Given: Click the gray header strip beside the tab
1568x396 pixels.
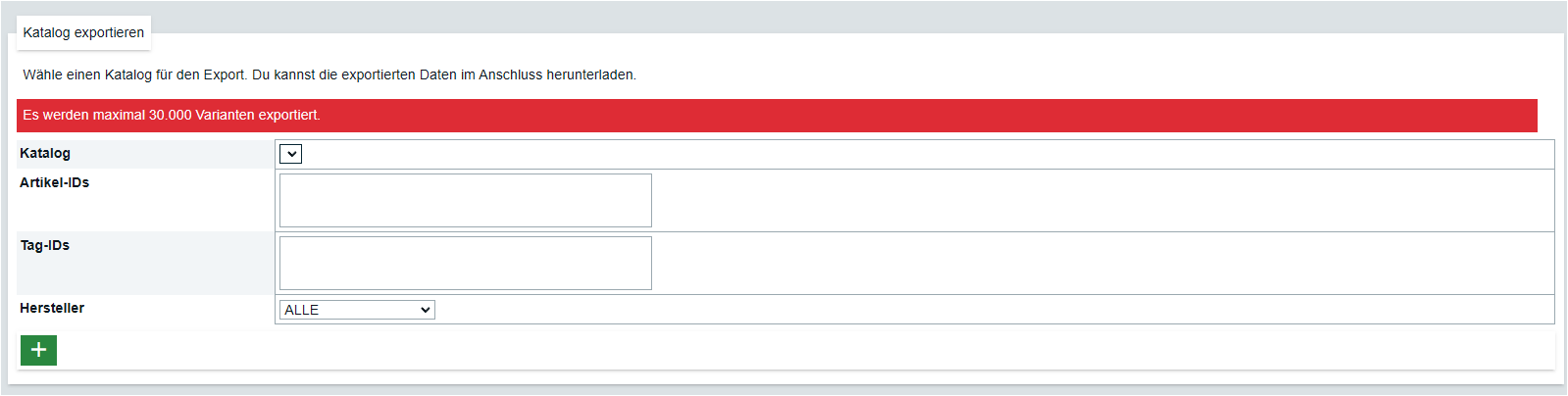Looking at the screenshot, I should click(784, 18).
